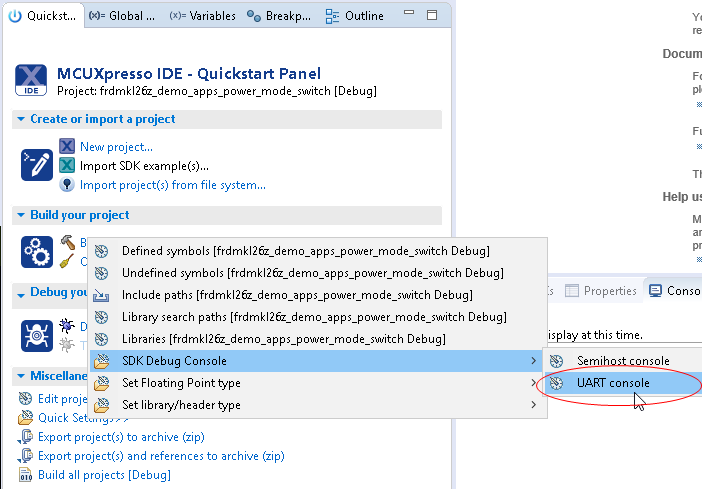The height and width of the screenshot is (489, 702).
Task: Click the large create project pencil icon
Action: click(37, 165)
